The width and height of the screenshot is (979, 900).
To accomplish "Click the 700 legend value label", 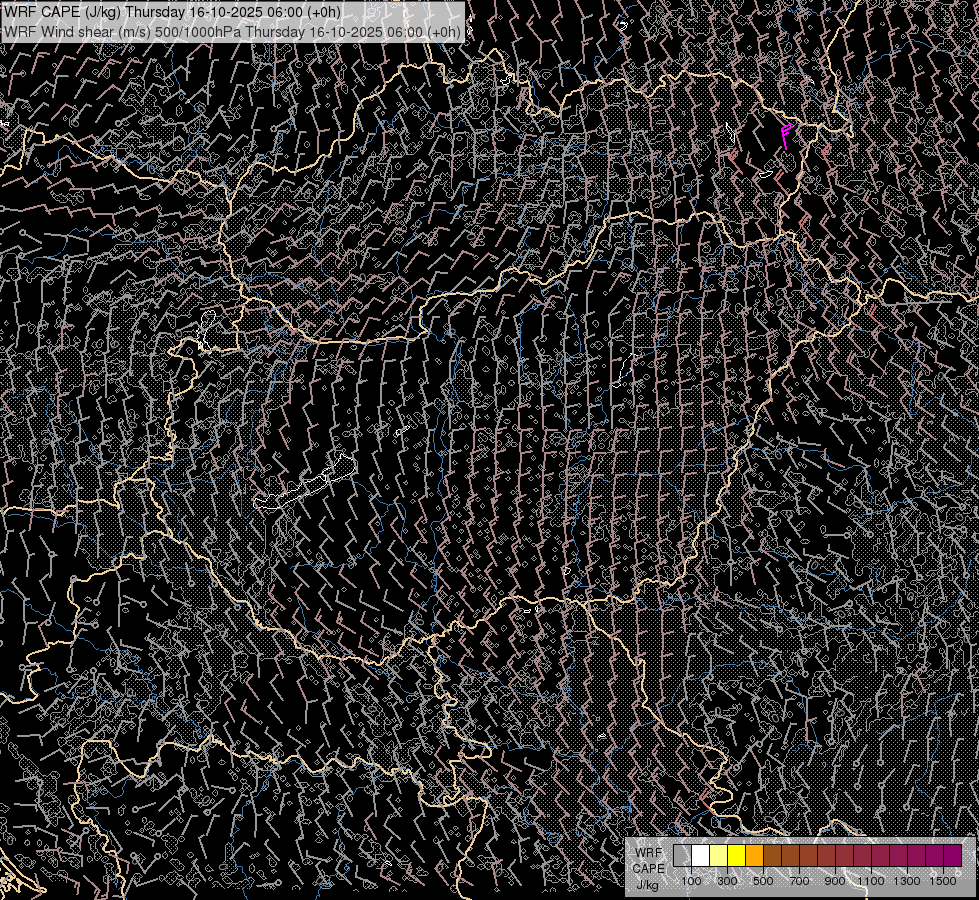I will coord(799,881).
